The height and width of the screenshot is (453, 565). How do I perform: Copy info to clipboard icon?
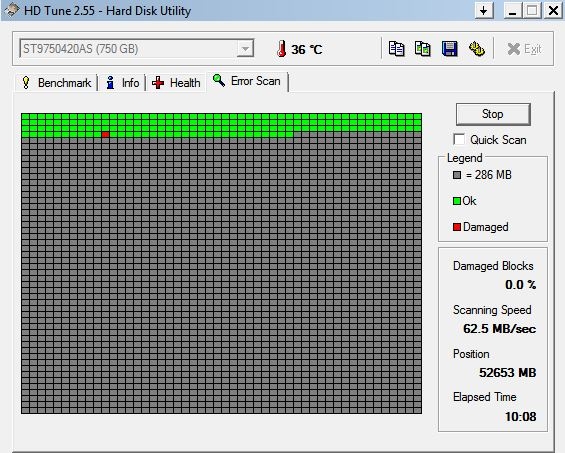pyautogui.click(x=396, y=49)
